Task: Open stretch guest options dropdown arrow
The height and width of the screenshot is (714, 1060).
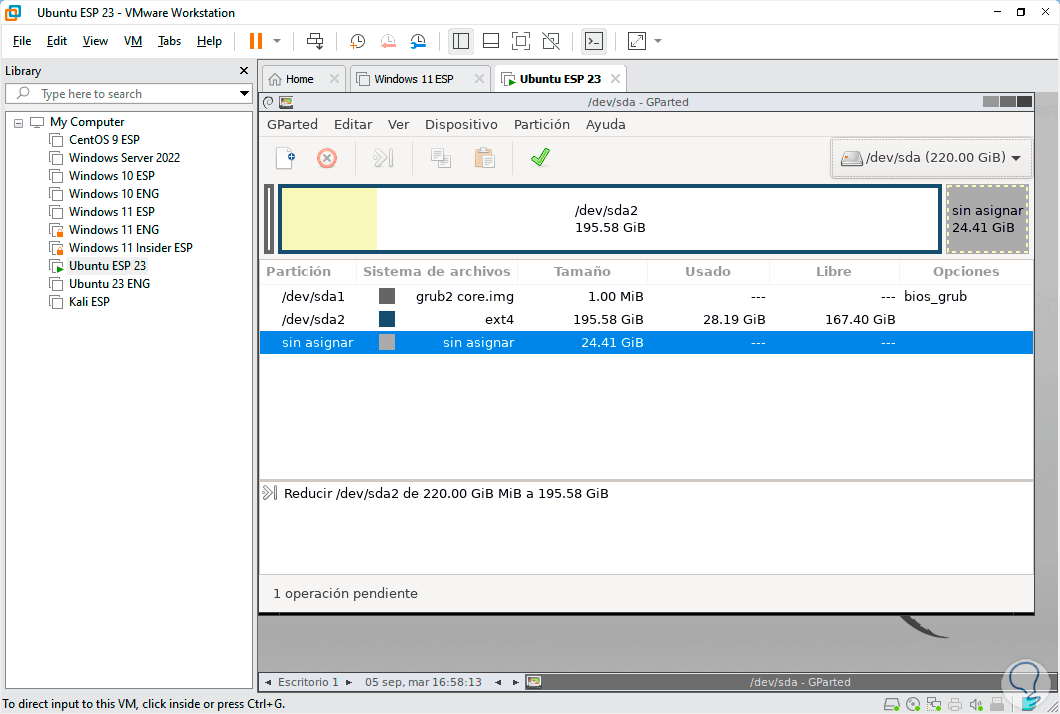Action: [658, 41]
